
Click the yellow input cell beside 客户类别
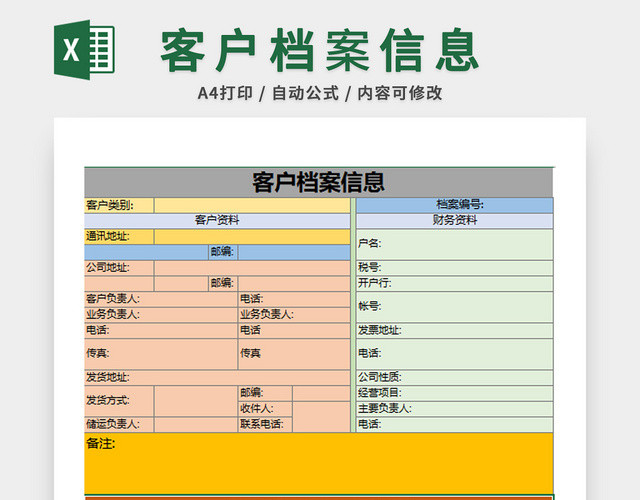point(252,205)
